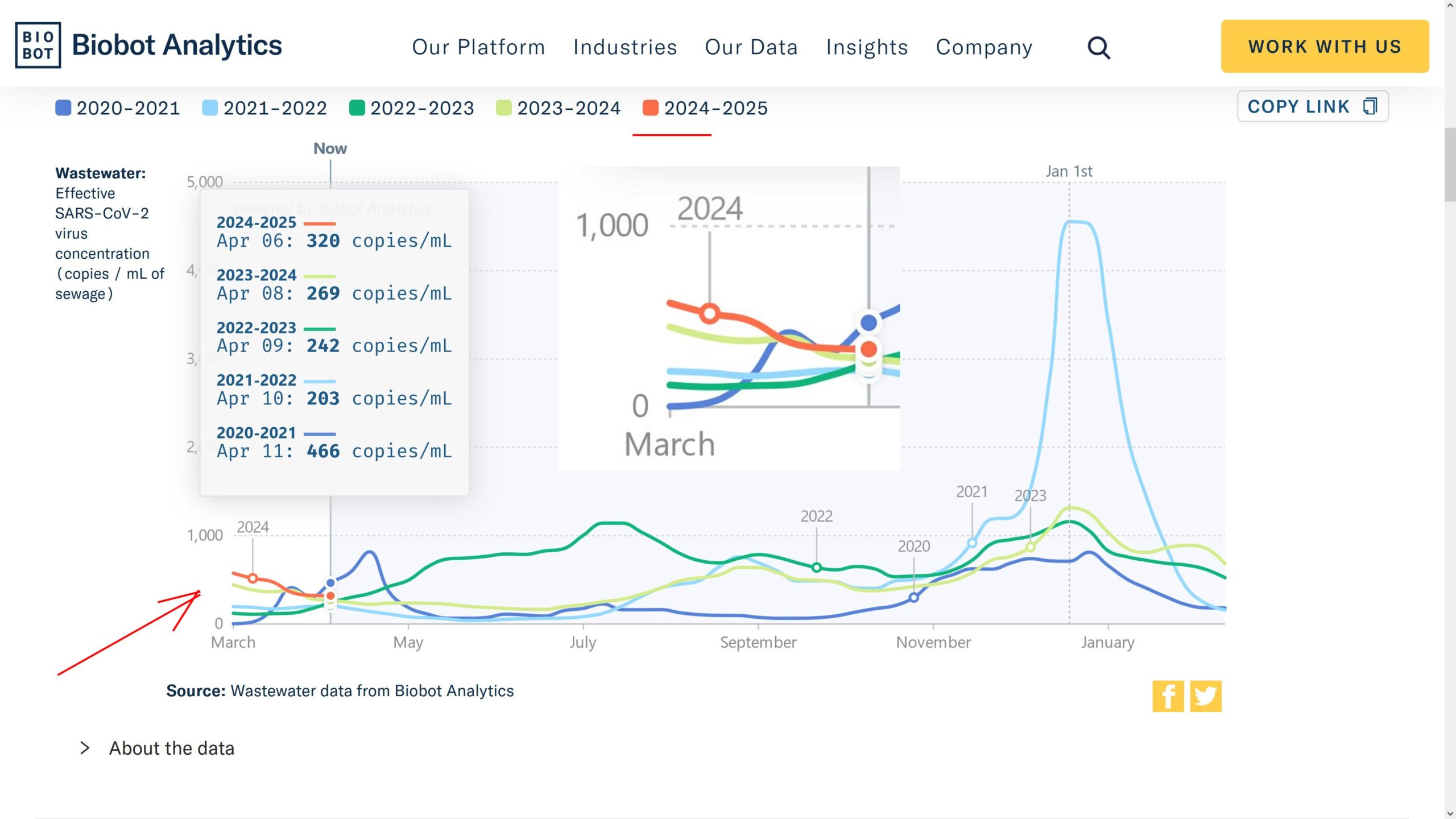Open the site search magnifier icon
Viewport: 1456px width, 819px height.
tap(1098, 48)
